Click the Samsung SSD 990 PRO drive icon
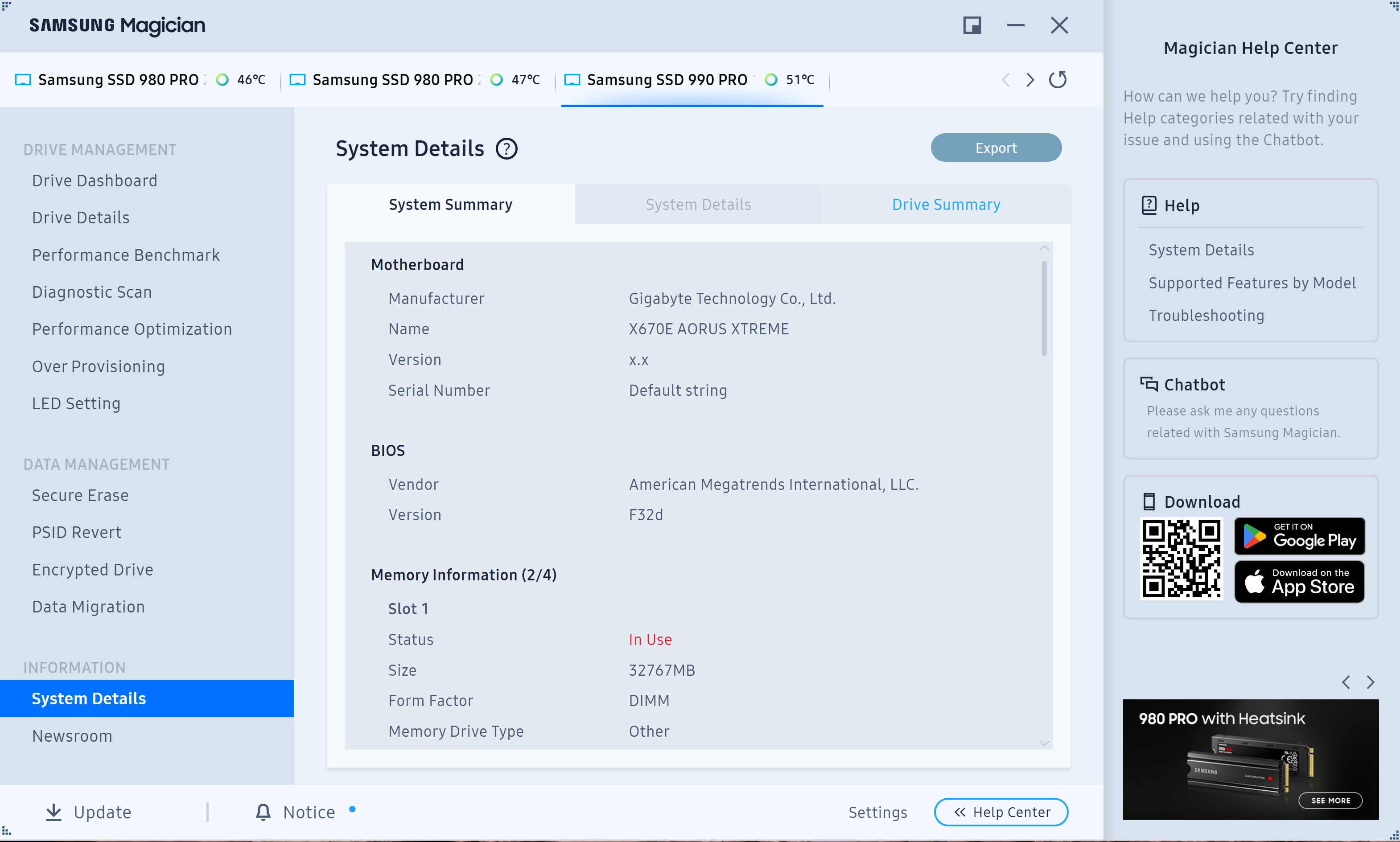Screen dimensions: 1400x842 (572, 79)
